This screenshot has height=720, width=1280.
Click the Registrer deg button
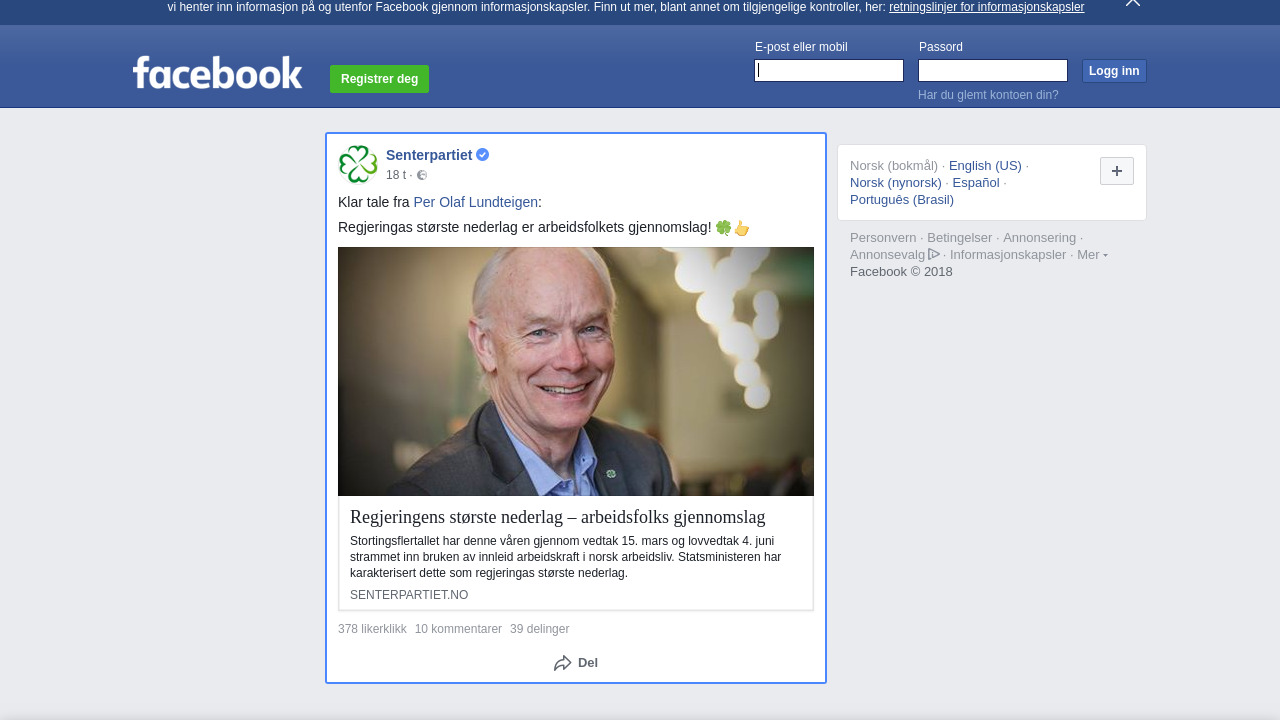379,79
